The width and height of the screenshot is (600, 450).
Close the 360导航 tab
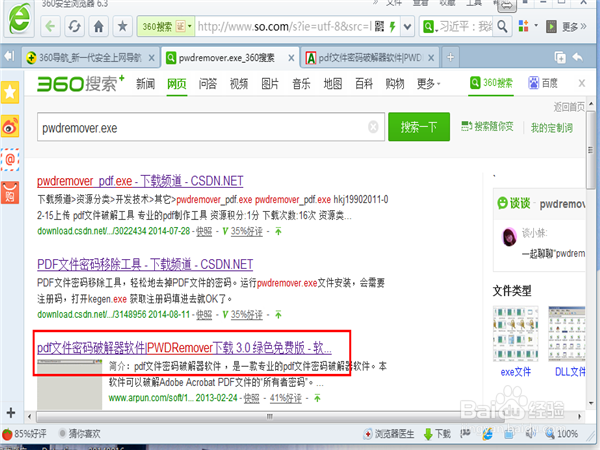point(152,58)
